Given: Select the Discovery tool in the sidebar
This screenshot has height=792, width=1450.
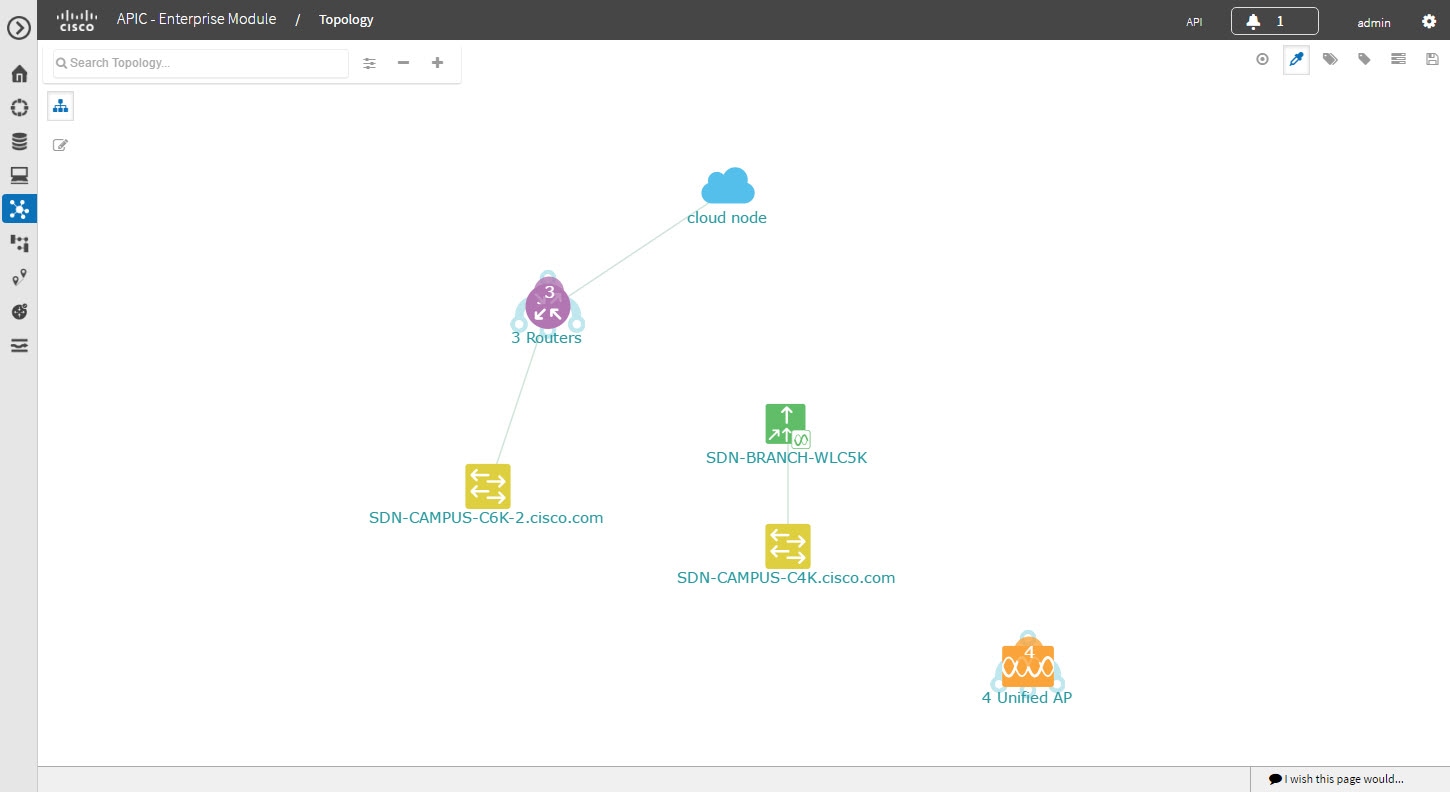Looking at the screenshot, I should click(x=19, y=107).
